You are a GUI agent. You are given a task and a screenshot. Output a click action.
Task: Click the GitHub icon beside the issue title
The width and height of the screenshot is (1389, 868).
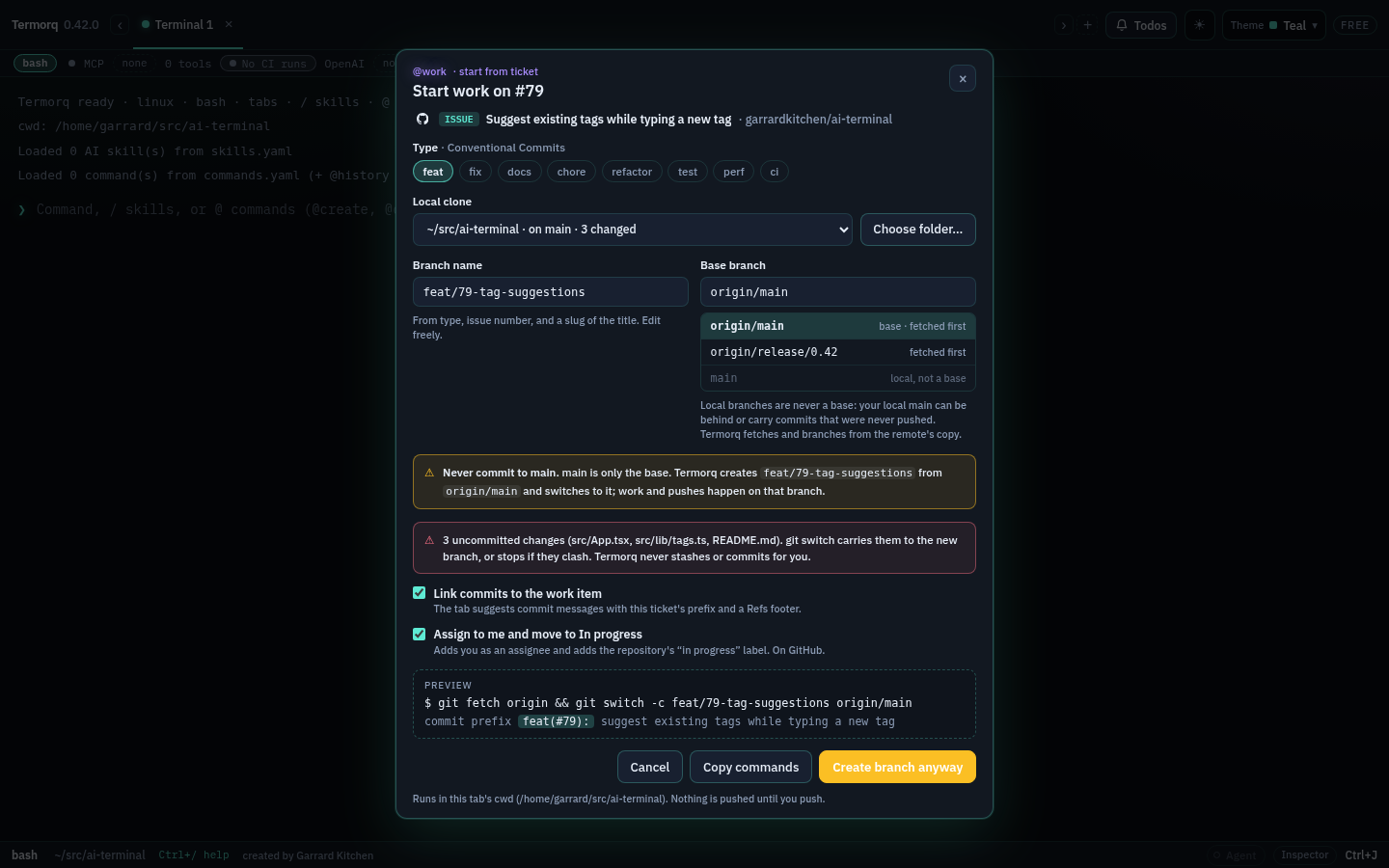(422, 120)
